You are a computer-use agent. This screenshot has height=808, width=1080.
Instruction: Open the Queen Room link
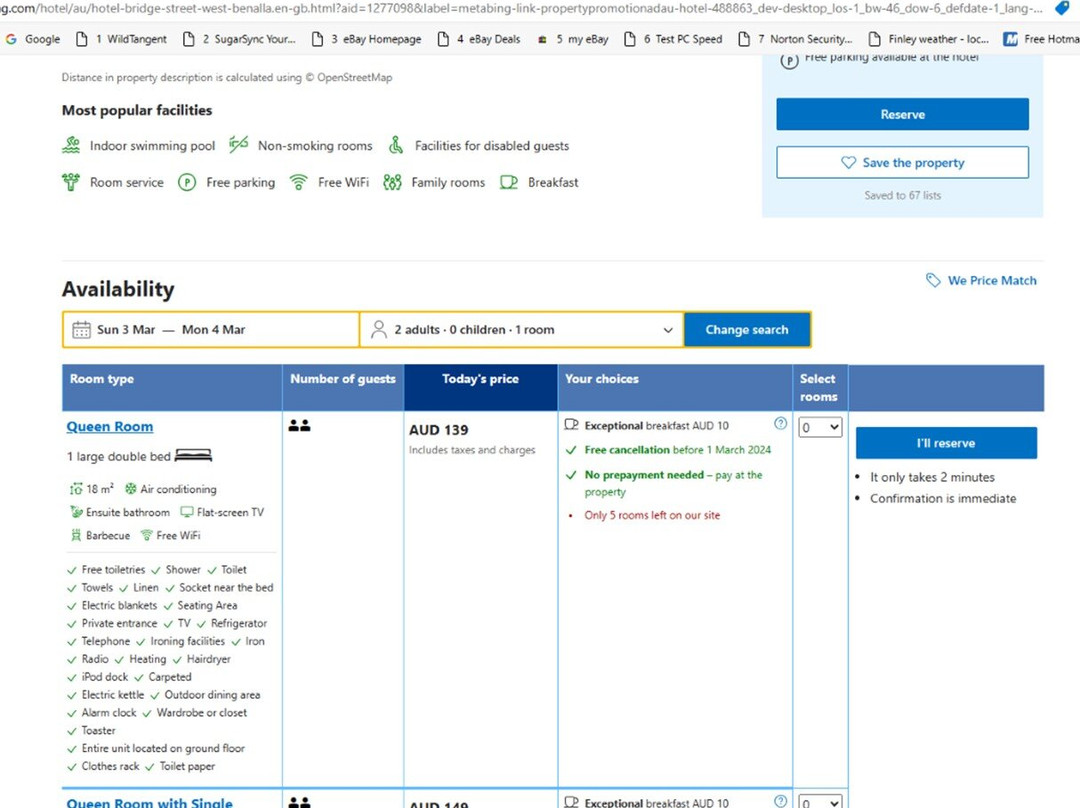coord(110,427)
